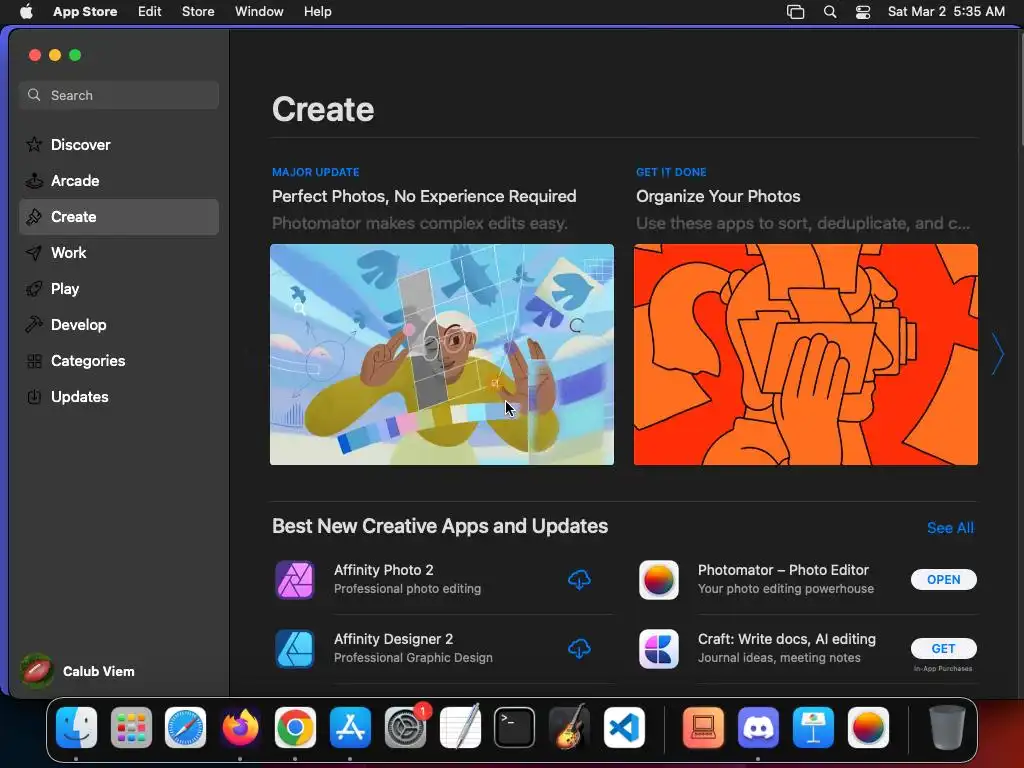Launch Discord from the Dock
Screen dimensions: 1024x768
(x=758, y=728)
